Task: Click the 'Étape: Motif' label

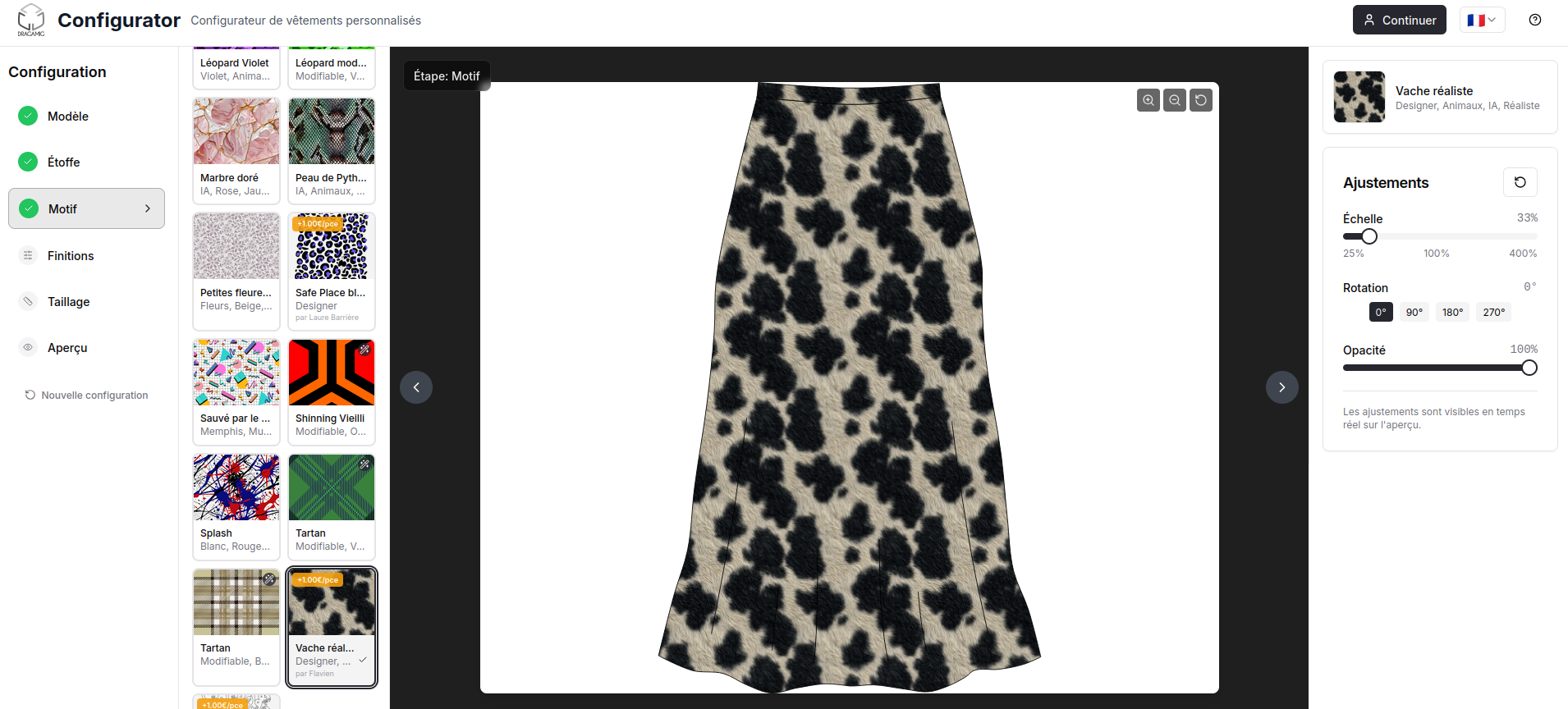Action: click(447, 75)
